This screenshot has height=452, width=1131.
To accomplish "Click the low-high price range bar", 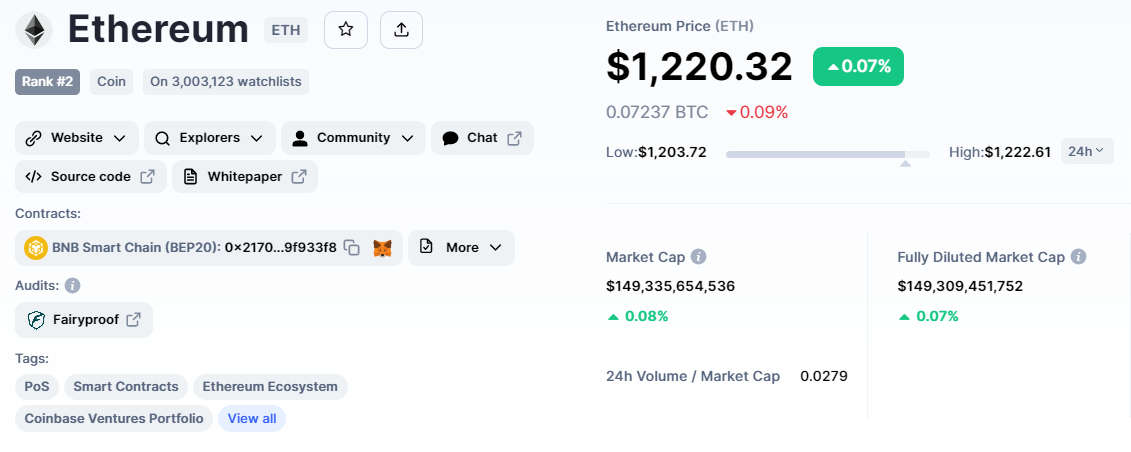I will pyautogui.click(x=827, y=154).
